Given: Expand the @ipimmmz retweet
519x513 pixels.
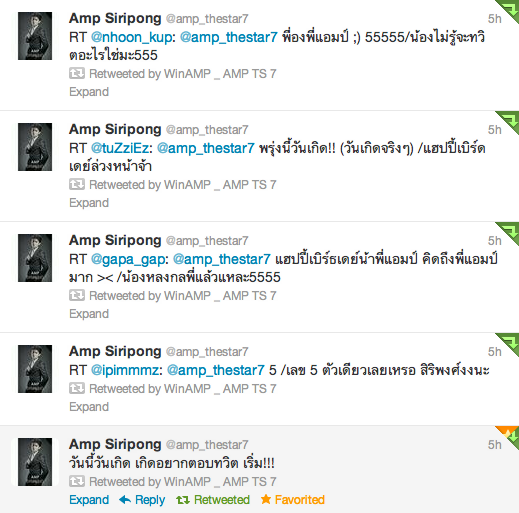Looking at the screenshot, I should (89, 407).
